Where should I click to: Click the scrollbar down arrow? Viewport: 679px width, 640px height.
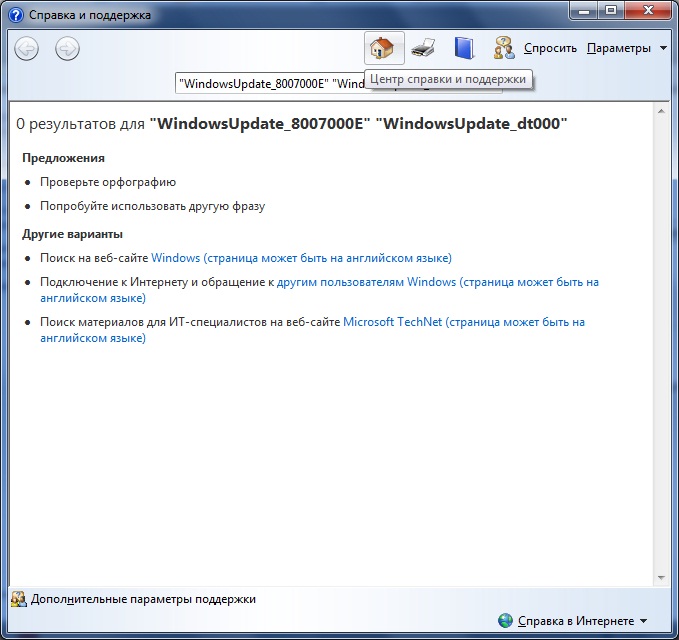tap(661, 578)
